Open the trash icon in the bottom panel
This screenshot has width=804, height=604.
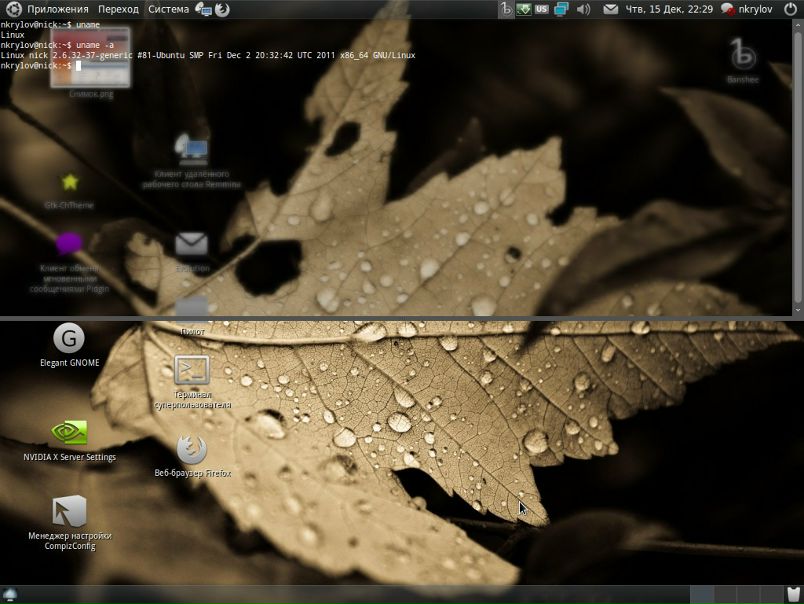793,595
